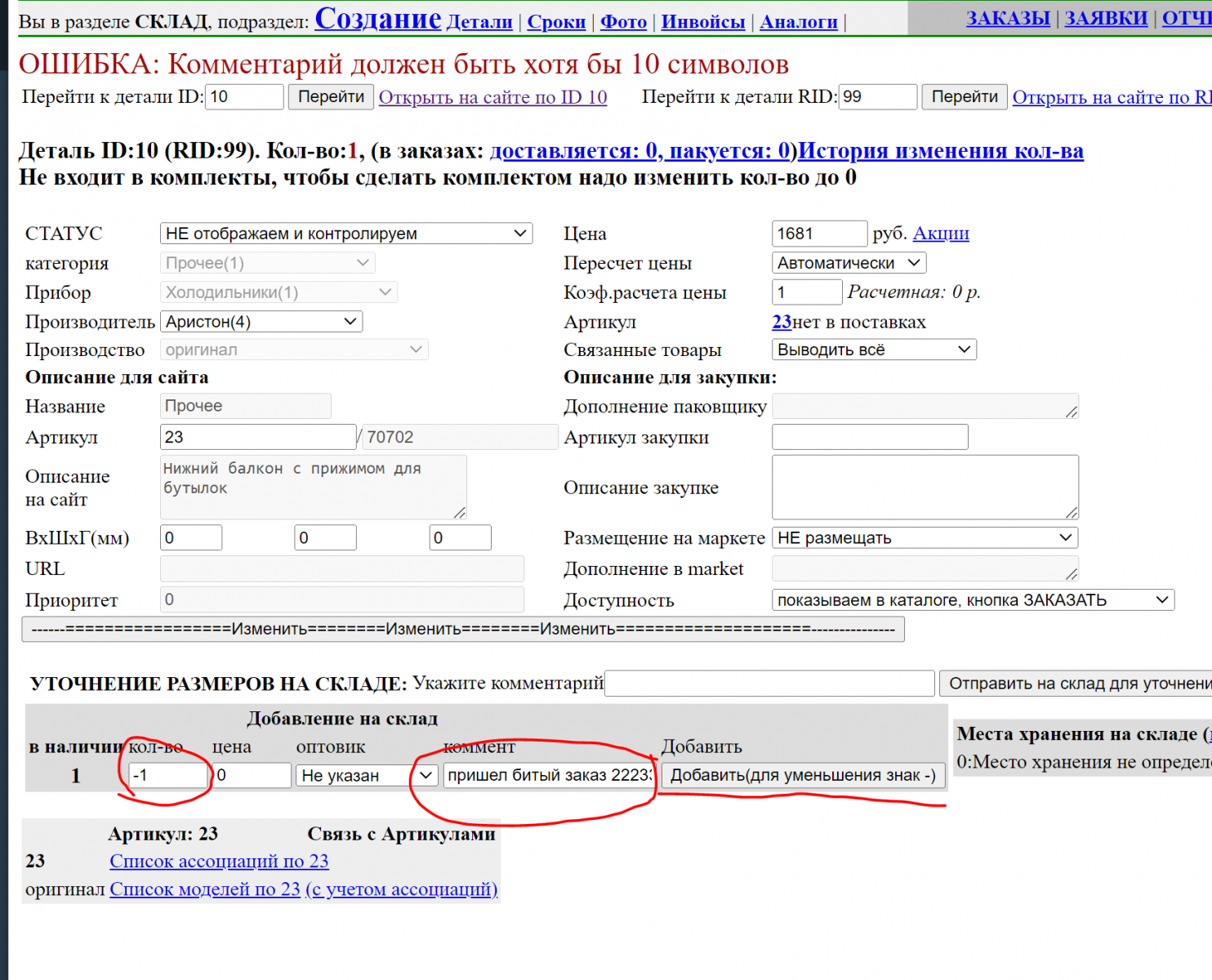Focus the кол-во field containing -1
The height and width of the screenshot is (980, 1212).
tap(168, 776)
